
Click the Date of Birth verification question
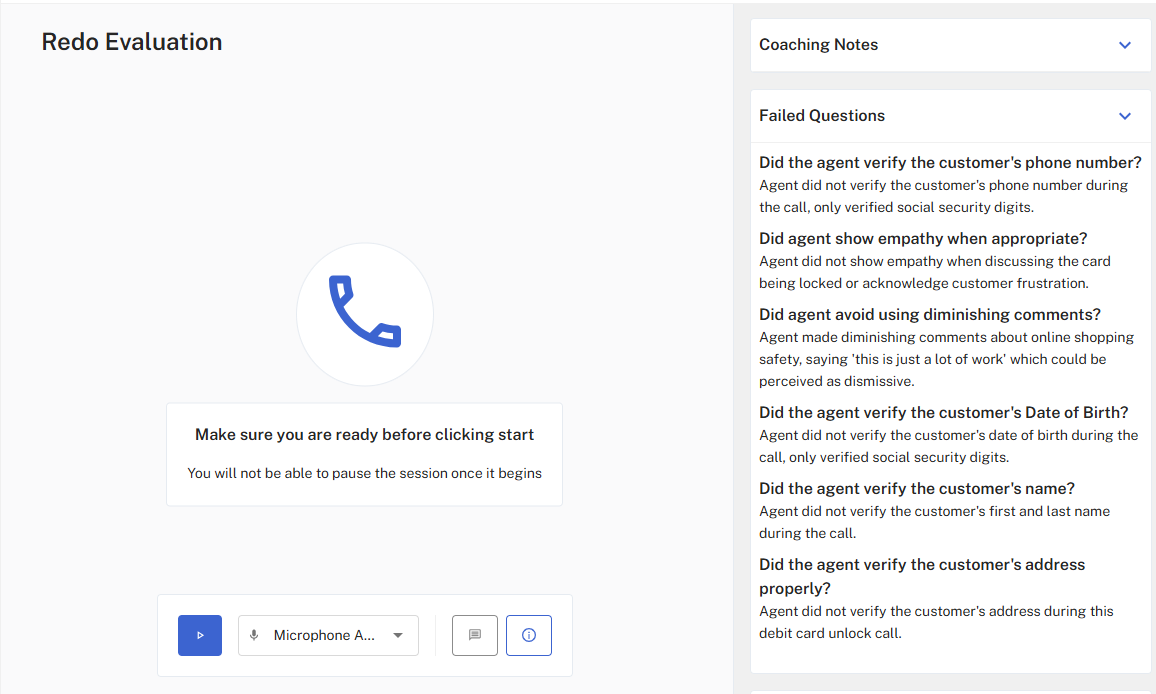click(x=943, y=412)
